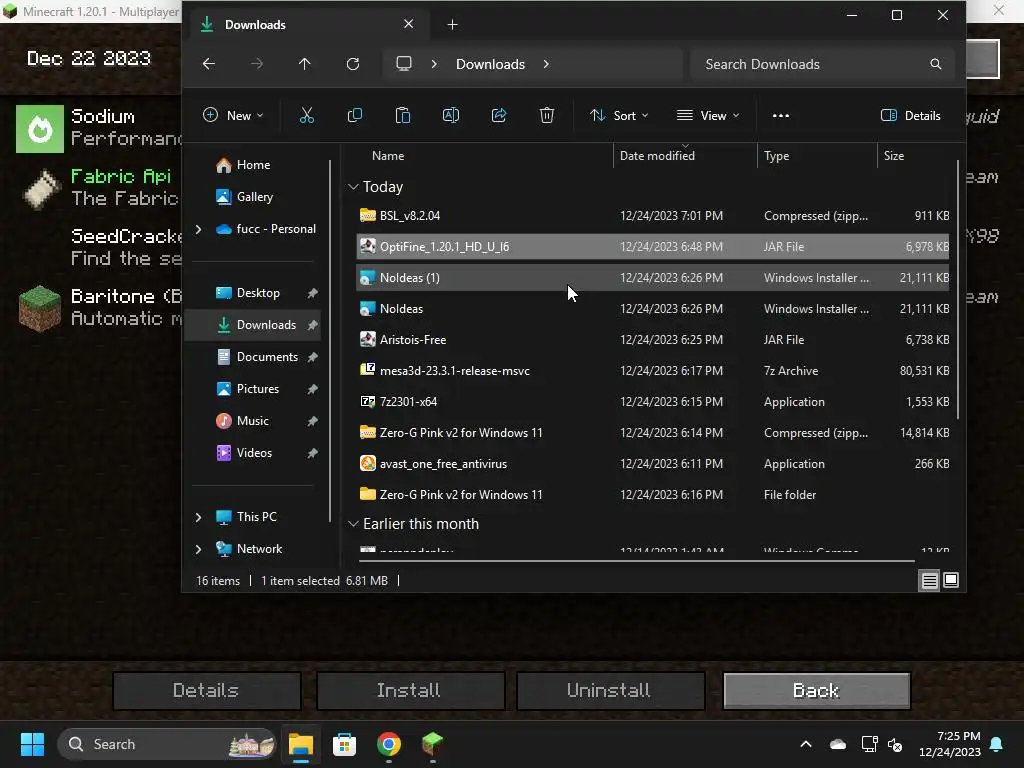Select the mesa3d-23.3.1-release-msvc archive
This screenshot has width=1024, height=768.
click(x=652, y=370)
